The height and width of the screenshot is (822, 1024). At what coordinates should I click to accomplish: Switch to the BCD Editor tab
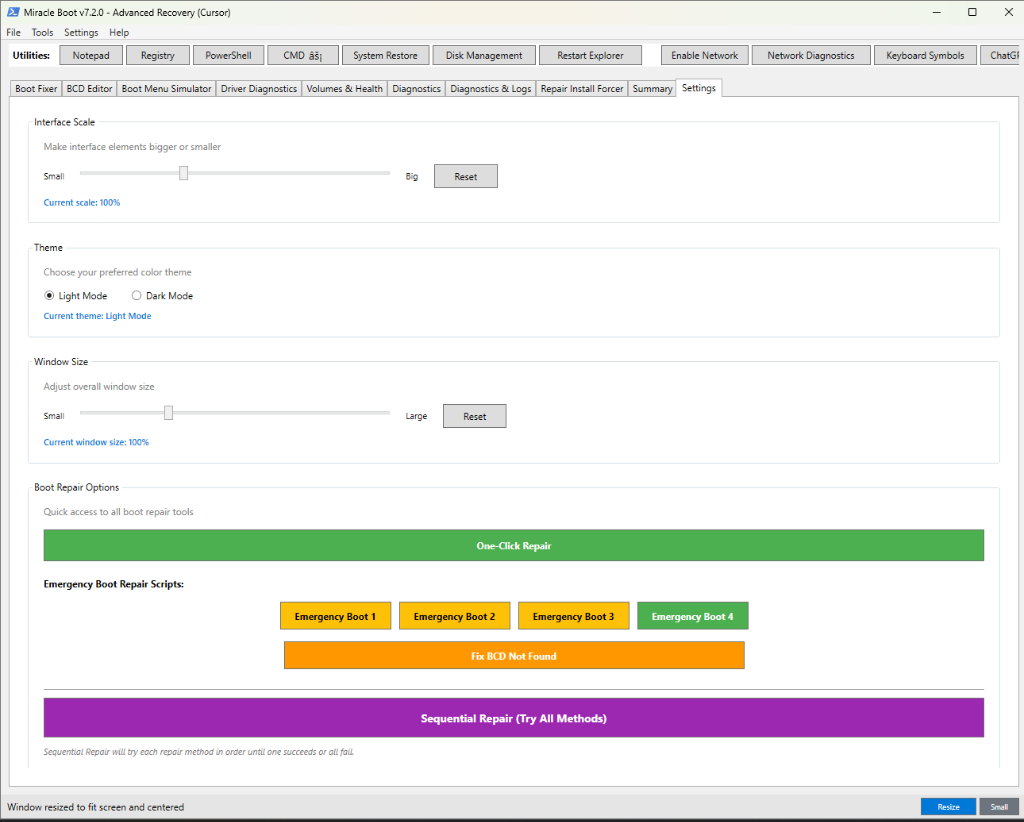[x=89, y=89]
